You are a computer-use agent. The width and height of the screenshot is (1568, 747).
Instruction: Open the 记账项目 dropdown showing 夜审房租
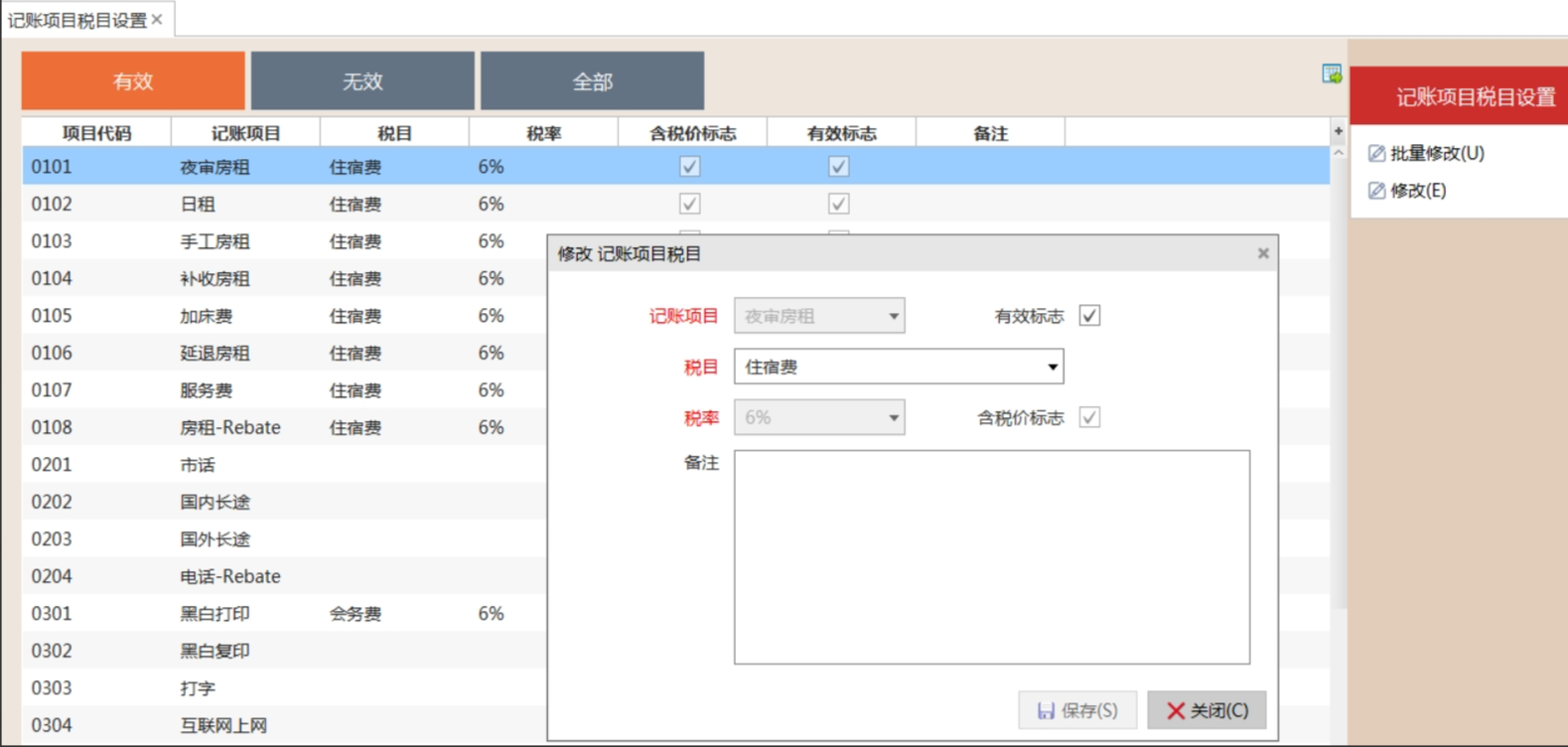[893, 316]
